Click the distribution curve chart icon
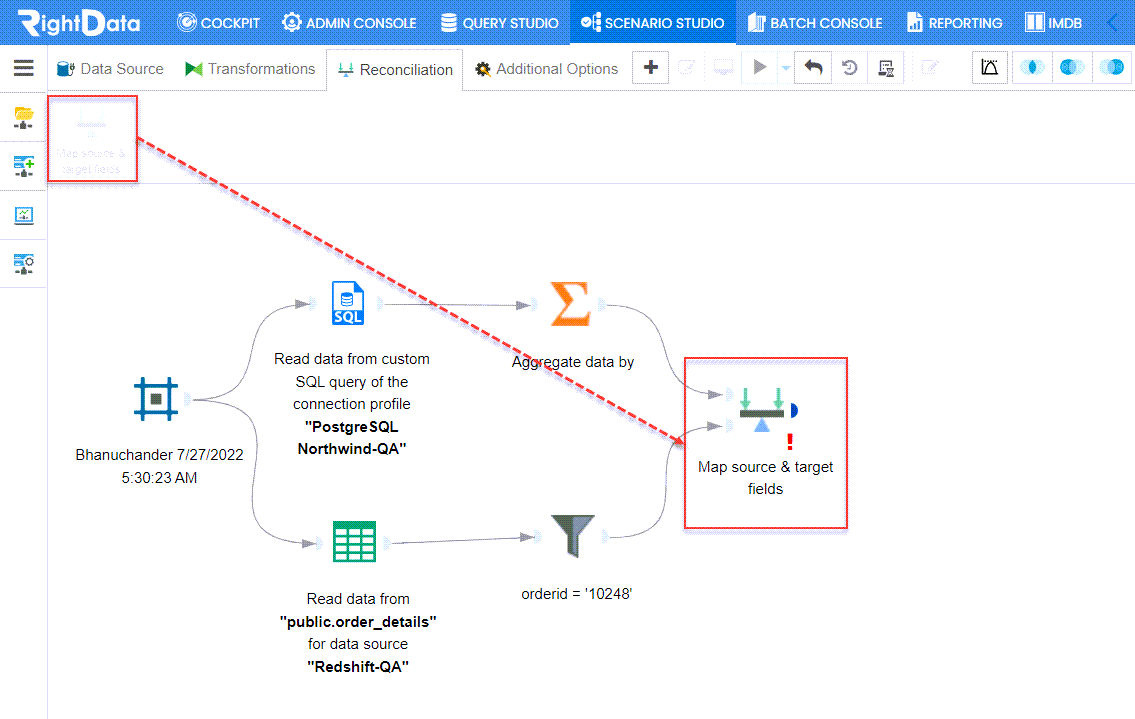 (990, 68)
